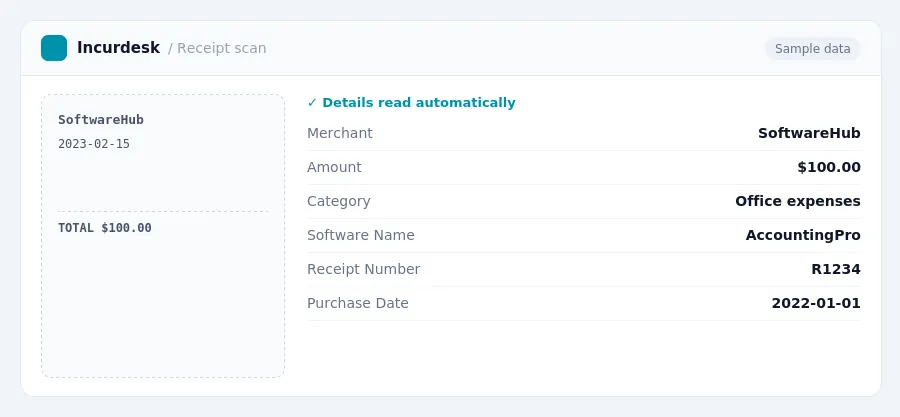Click TOTAL $100.00 on the receipt preview
The height and width of the screenshot is (417, 900).
(x=104, y=228)
